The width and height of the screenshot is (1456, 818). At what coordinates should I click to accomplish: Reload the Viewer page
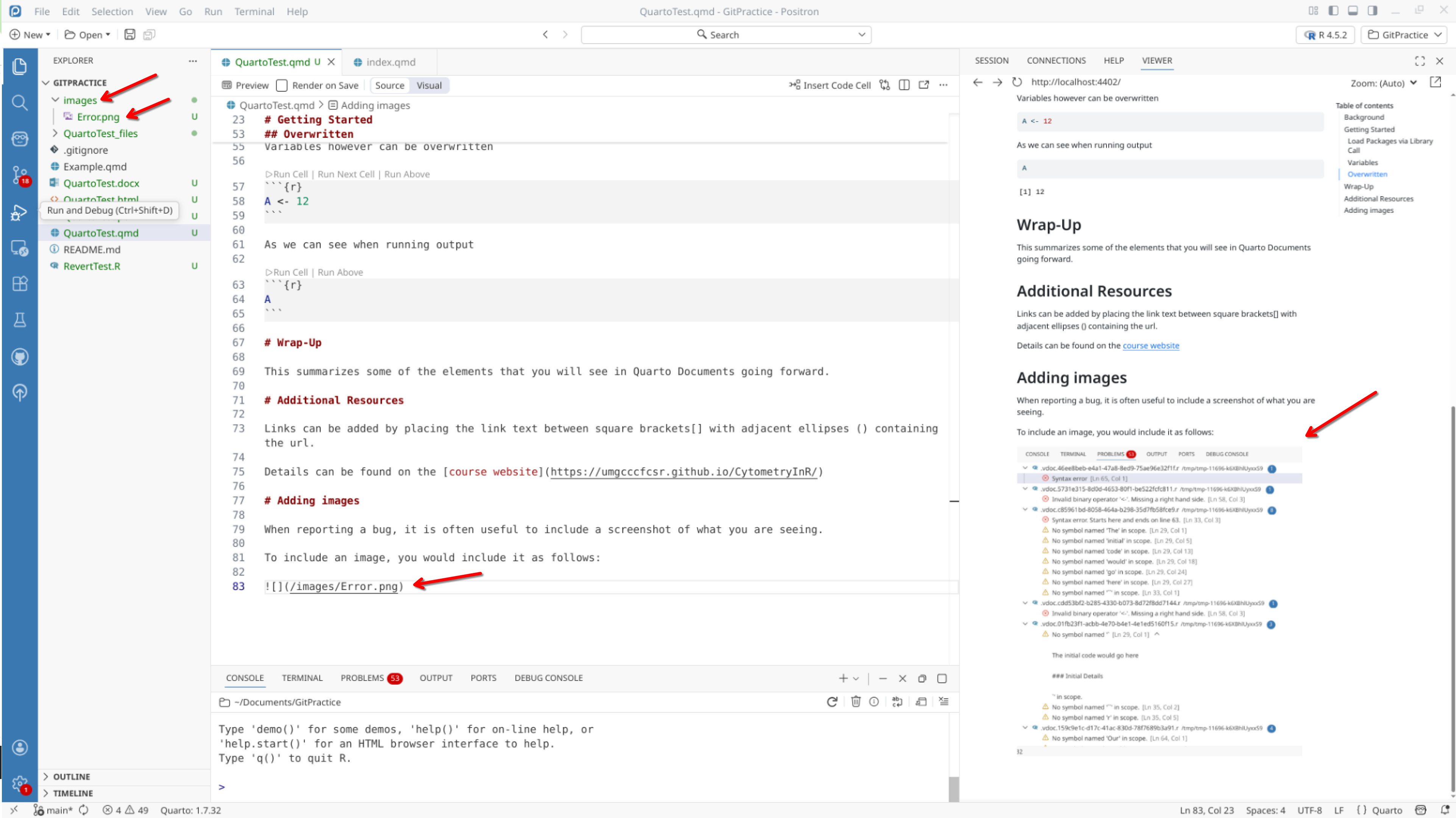tap(1017, 82)
